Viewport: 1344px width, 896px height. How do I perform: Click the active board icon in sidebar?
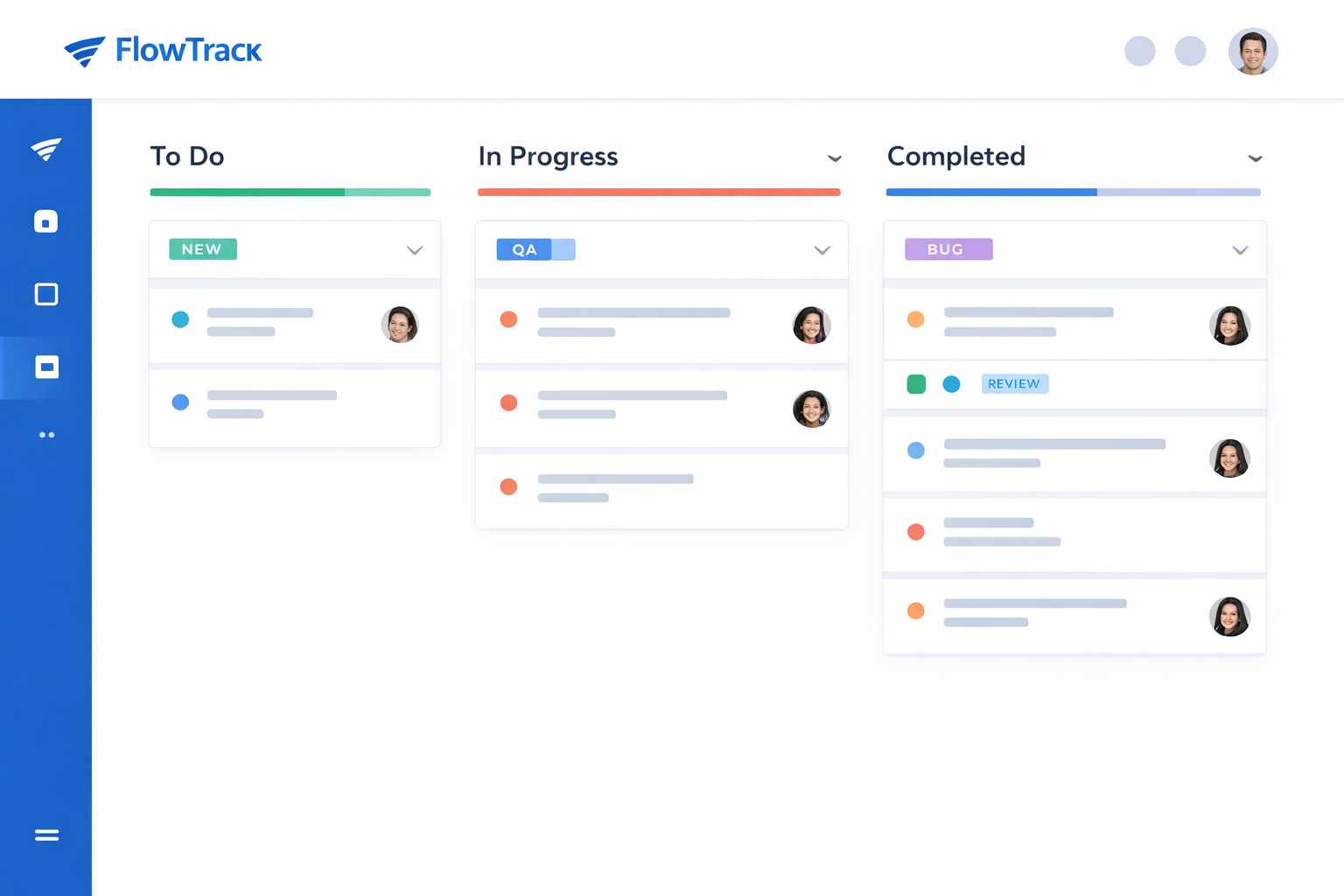click(46, 367)
